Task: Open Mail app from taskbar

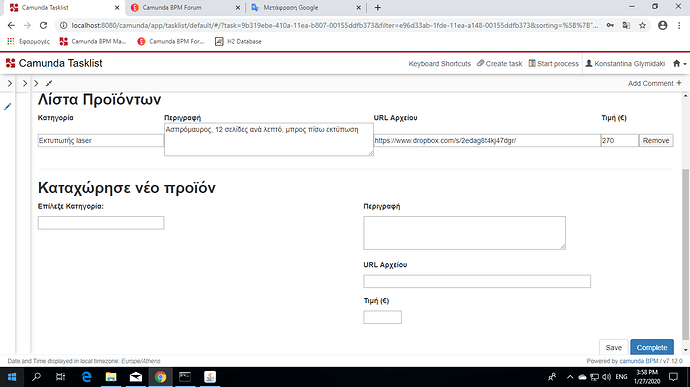Action: pyautogui.click(x=136, y=377)
